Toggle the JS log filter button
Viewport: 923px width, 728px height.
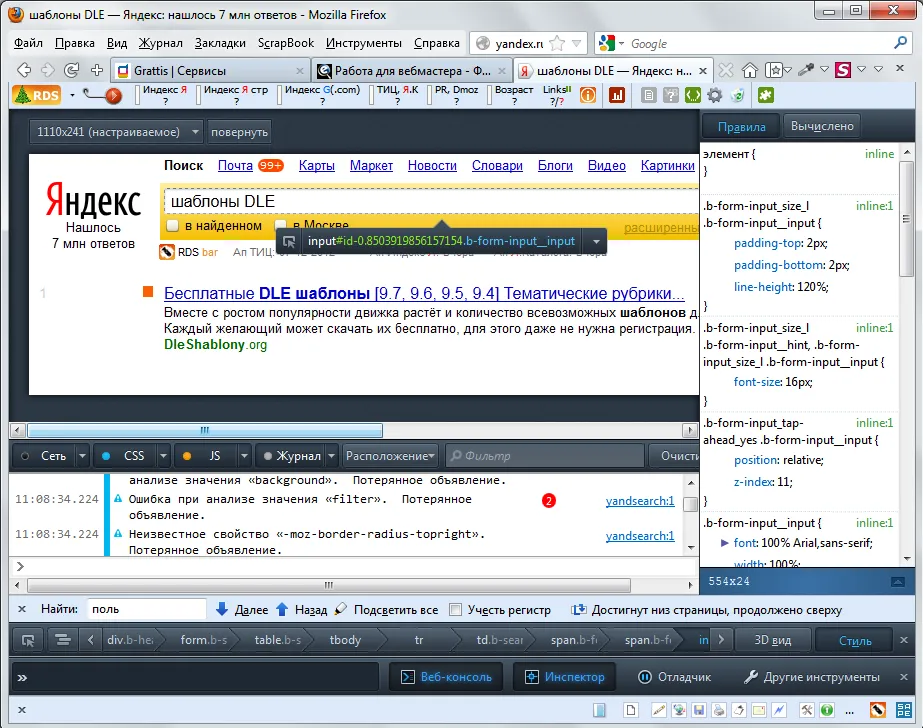pyautogui.click(x=206, y=456)
